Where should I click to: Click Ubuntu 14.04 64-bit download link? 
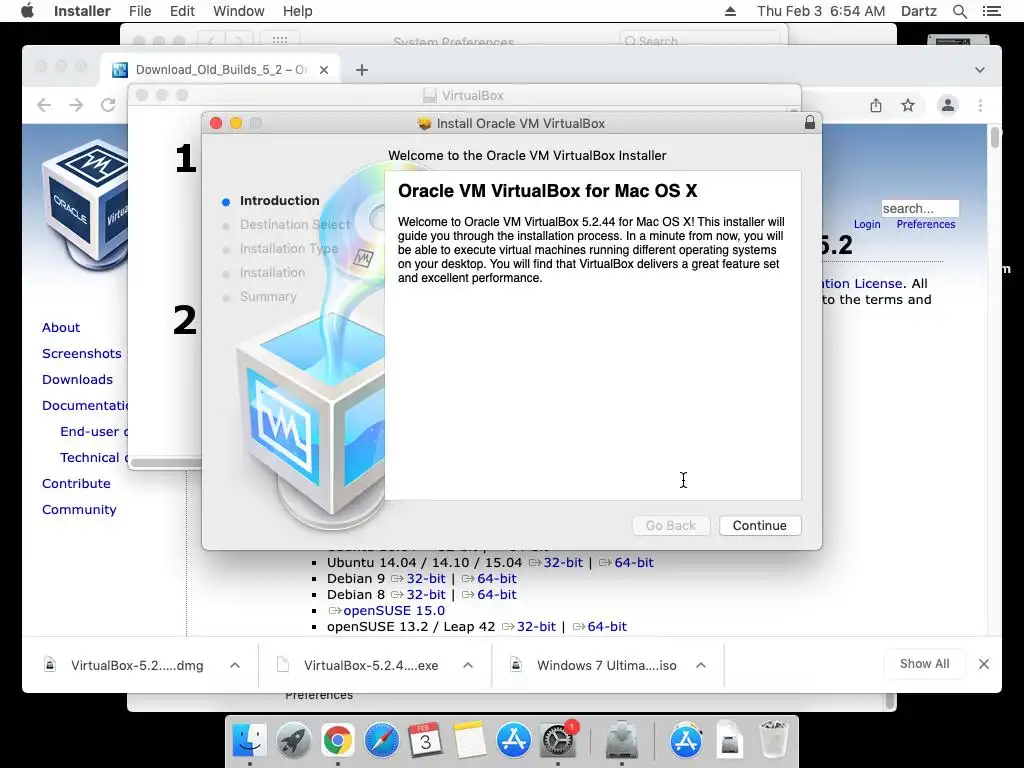(x=633, y=562)
